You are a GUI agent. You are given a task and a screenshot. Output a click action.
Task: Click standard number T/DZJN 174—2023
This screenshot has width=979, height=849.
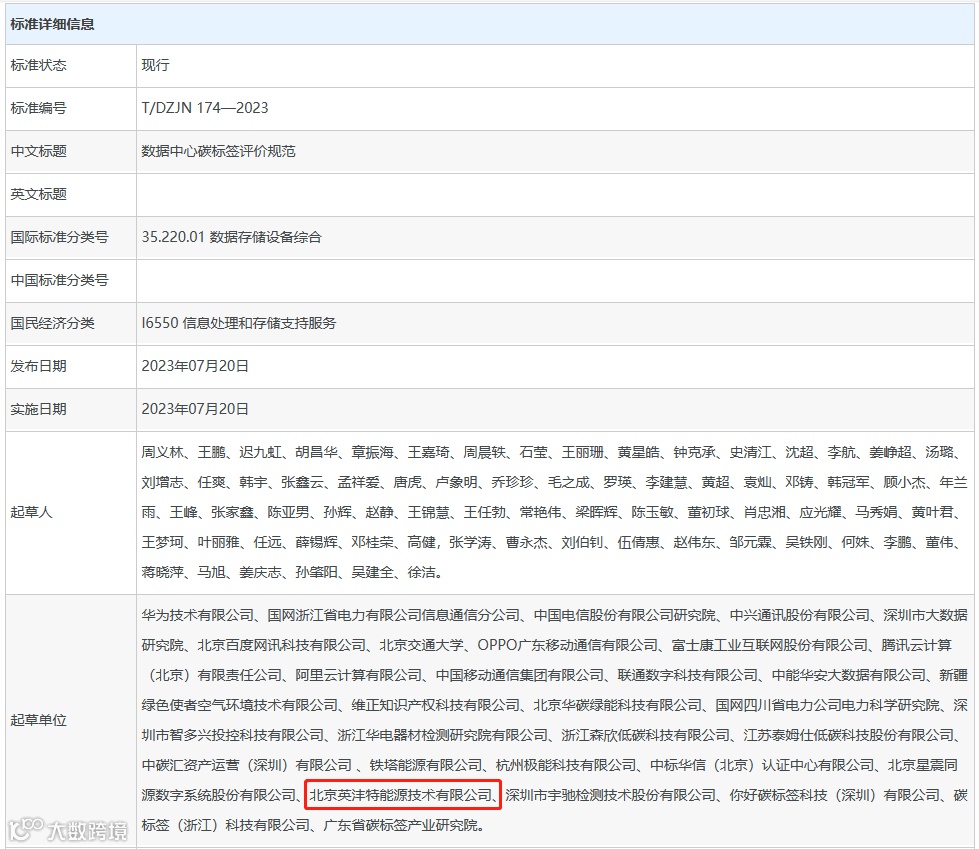click(205, 108)
